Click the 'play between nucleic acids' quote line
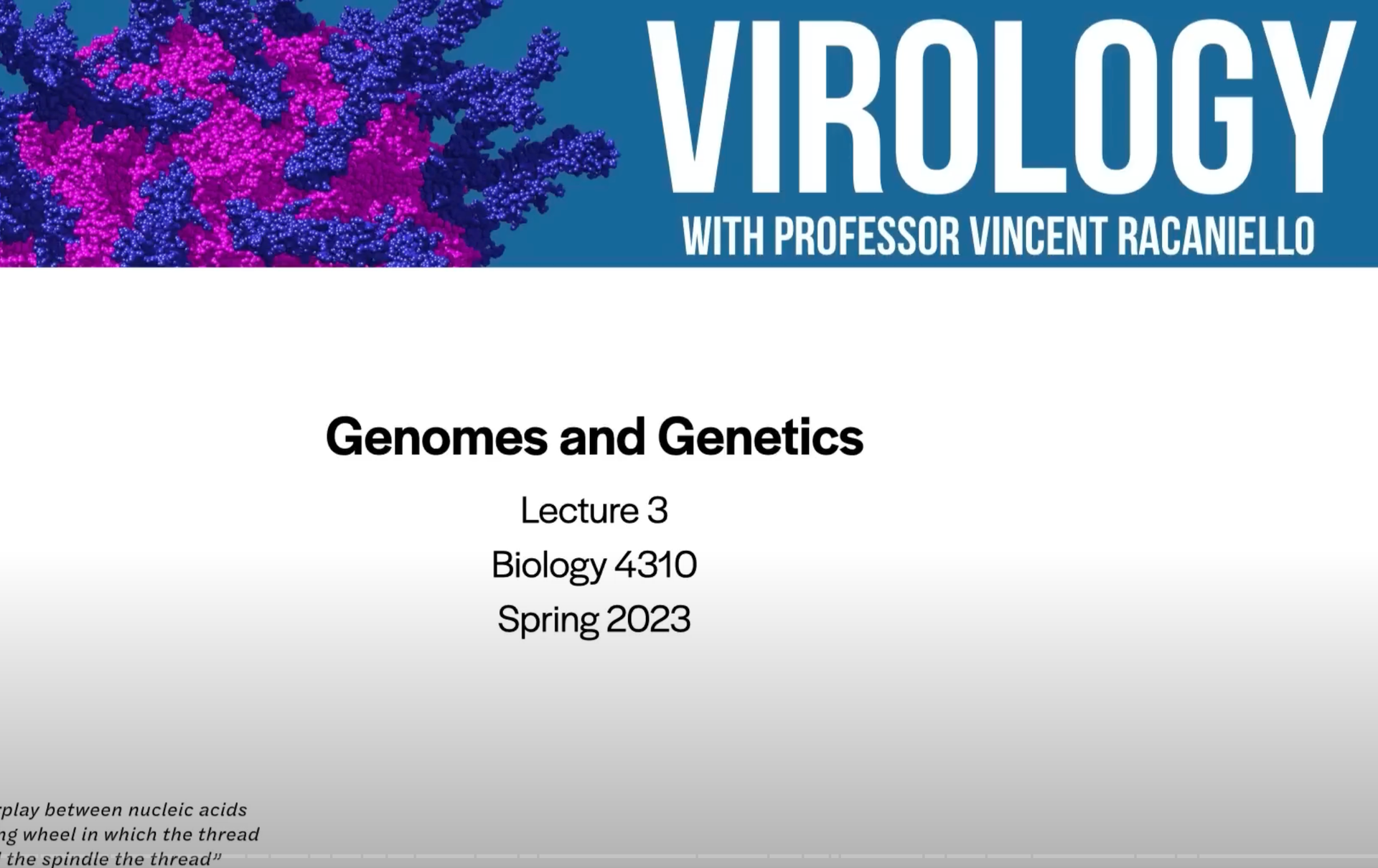The height and width of the screenshot is (868, 1378). coord(123,810)
